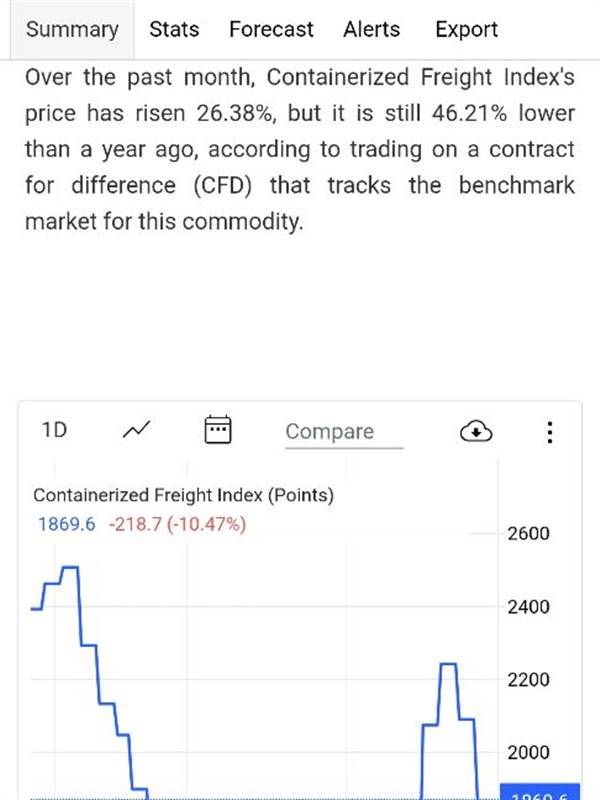
Task: Click the summary paragraph about Containerized Freight Index
Action: [x=300, y=149]
